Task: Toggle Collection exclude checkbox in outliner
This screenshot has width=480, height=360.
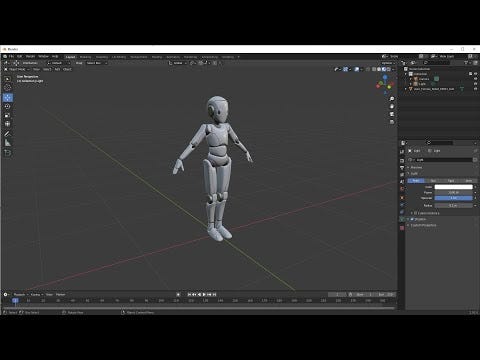Action: (x=470, y=74)
